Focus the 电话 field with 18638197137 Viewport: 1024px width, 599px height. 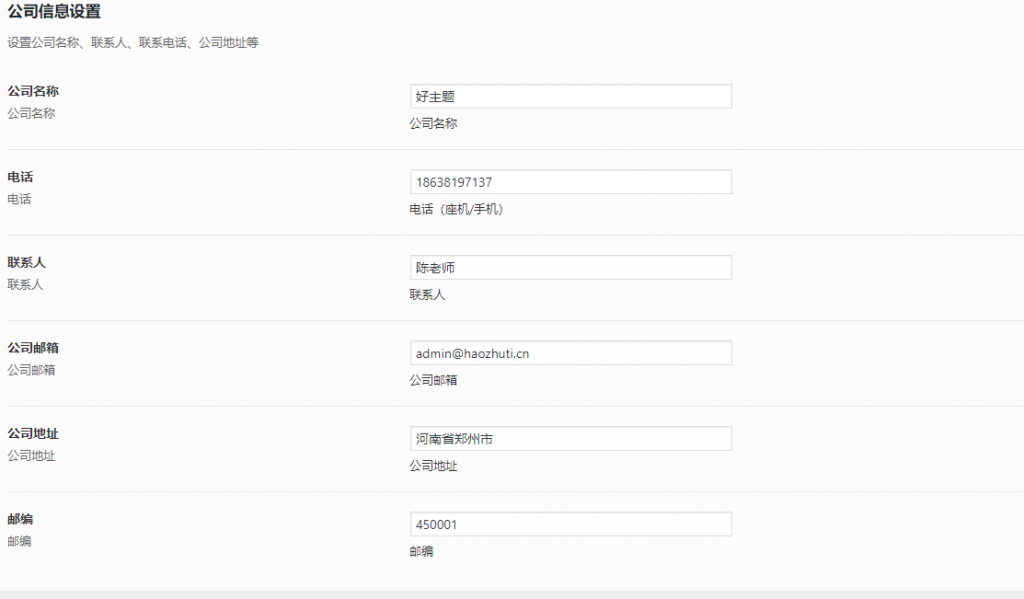[x=571, y=182]
